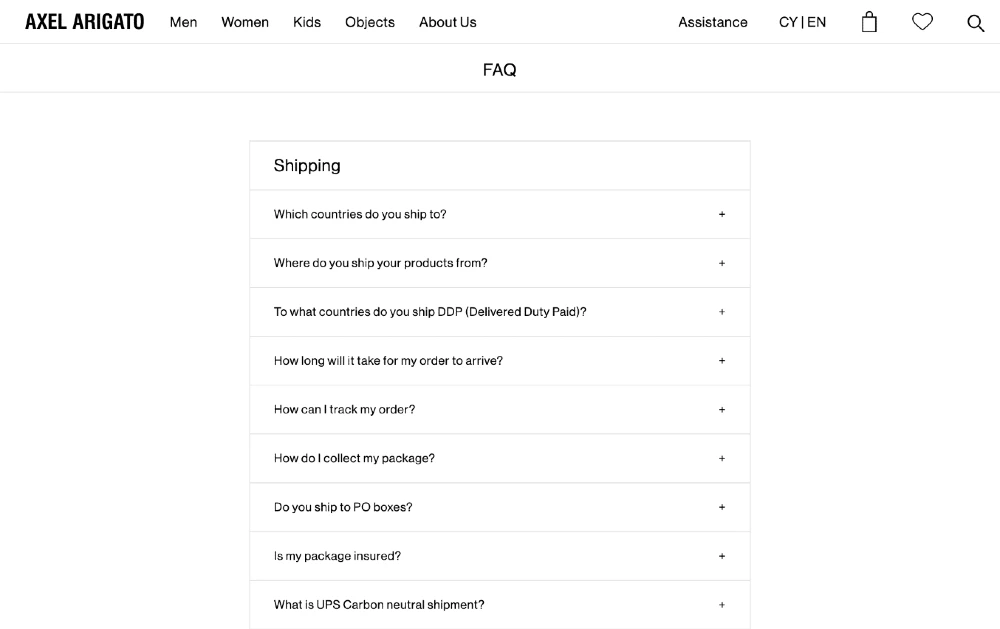
Task: Open the Women menu
Action: (x=245, y=22)
